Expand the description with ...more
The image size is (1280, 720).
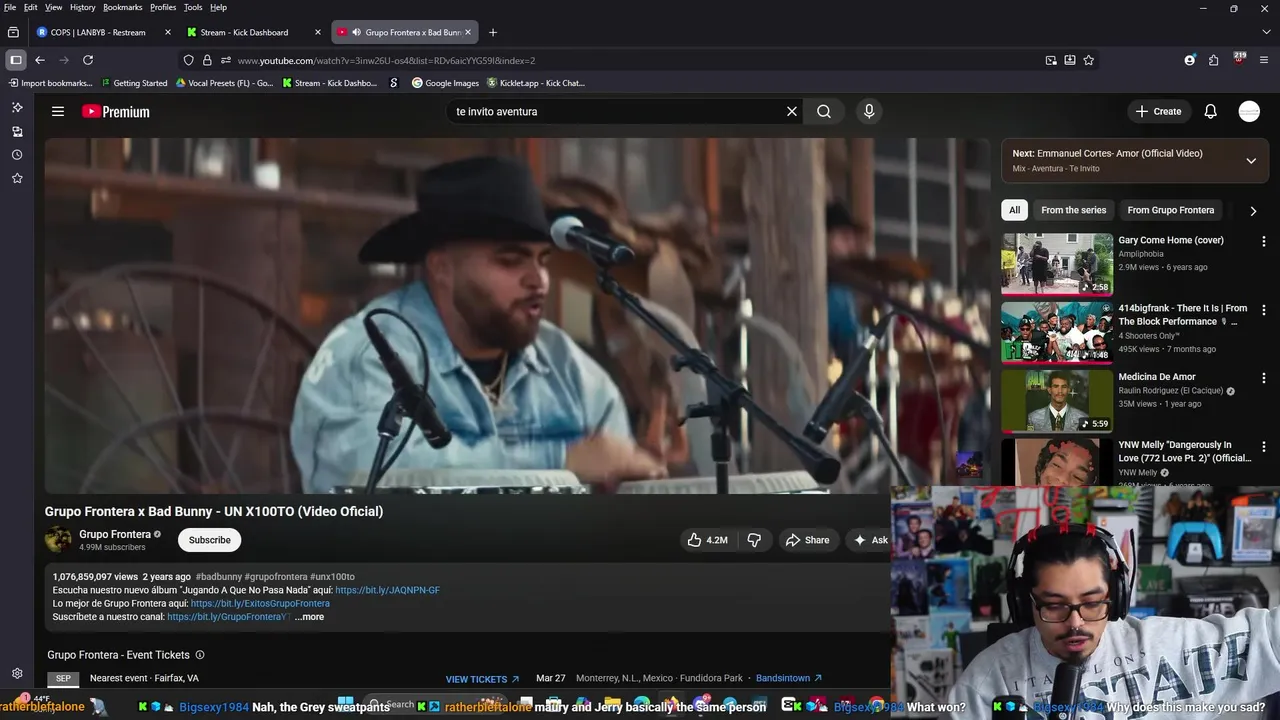309,617
